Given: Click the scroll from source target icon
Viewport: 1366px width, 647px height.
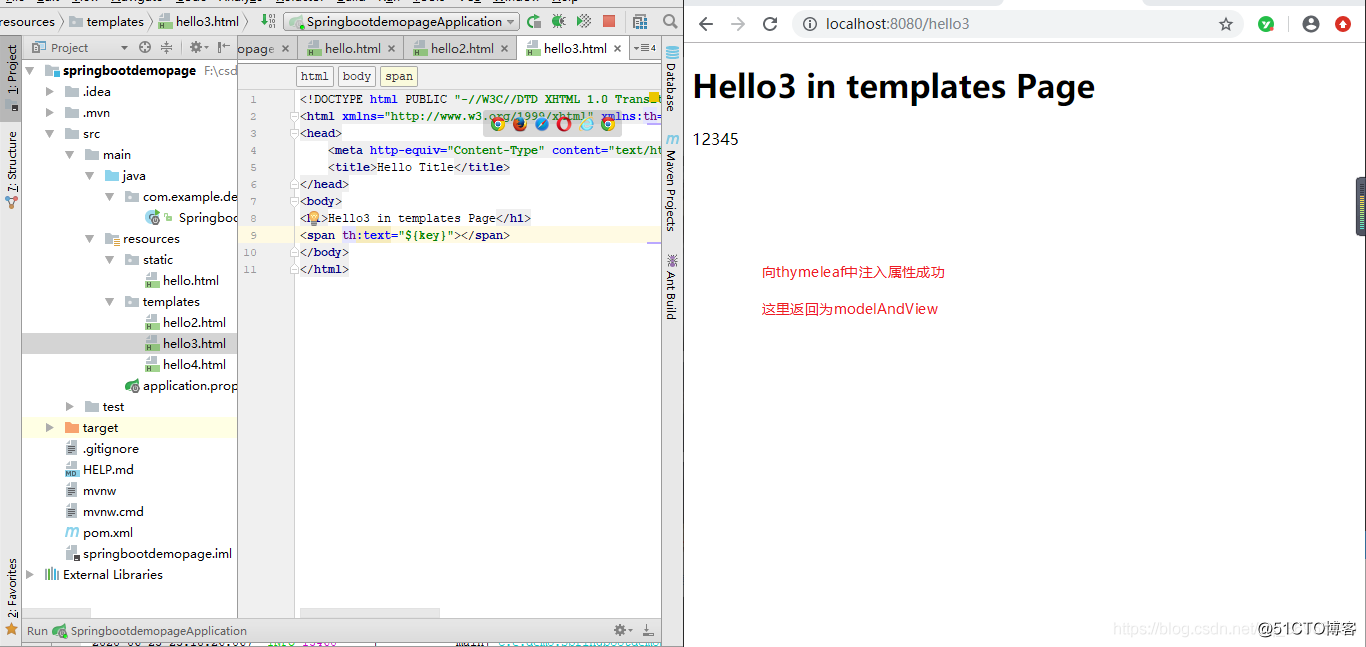Looking at the screenshot, I should point(145,47).
